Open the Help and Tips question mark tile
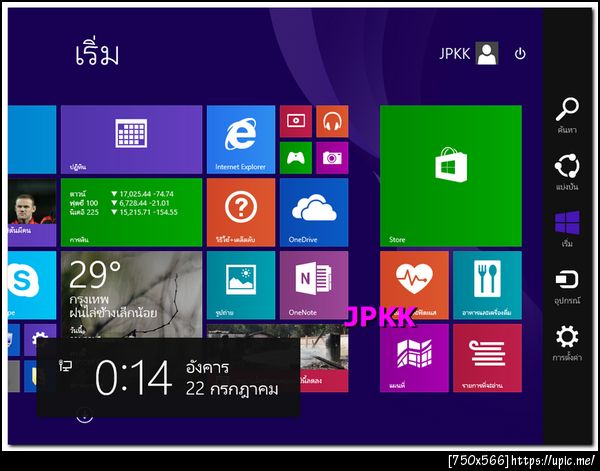The height and width of the screenshot is (471, 600). pyautogui.click(x=241, y=212)
